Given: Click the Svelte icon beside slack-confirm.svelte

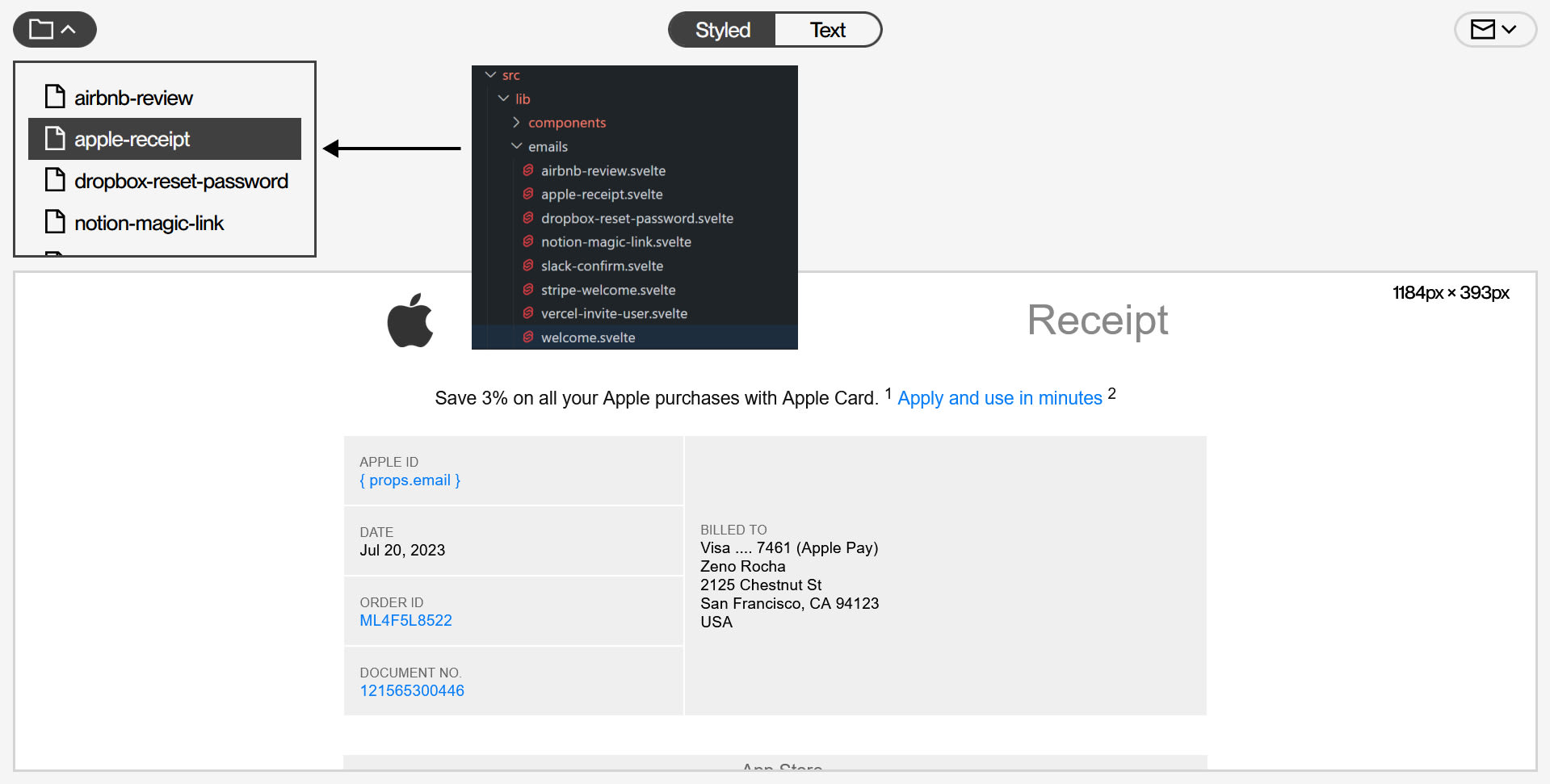Looking at the screenshot, I should pos(527,266).
